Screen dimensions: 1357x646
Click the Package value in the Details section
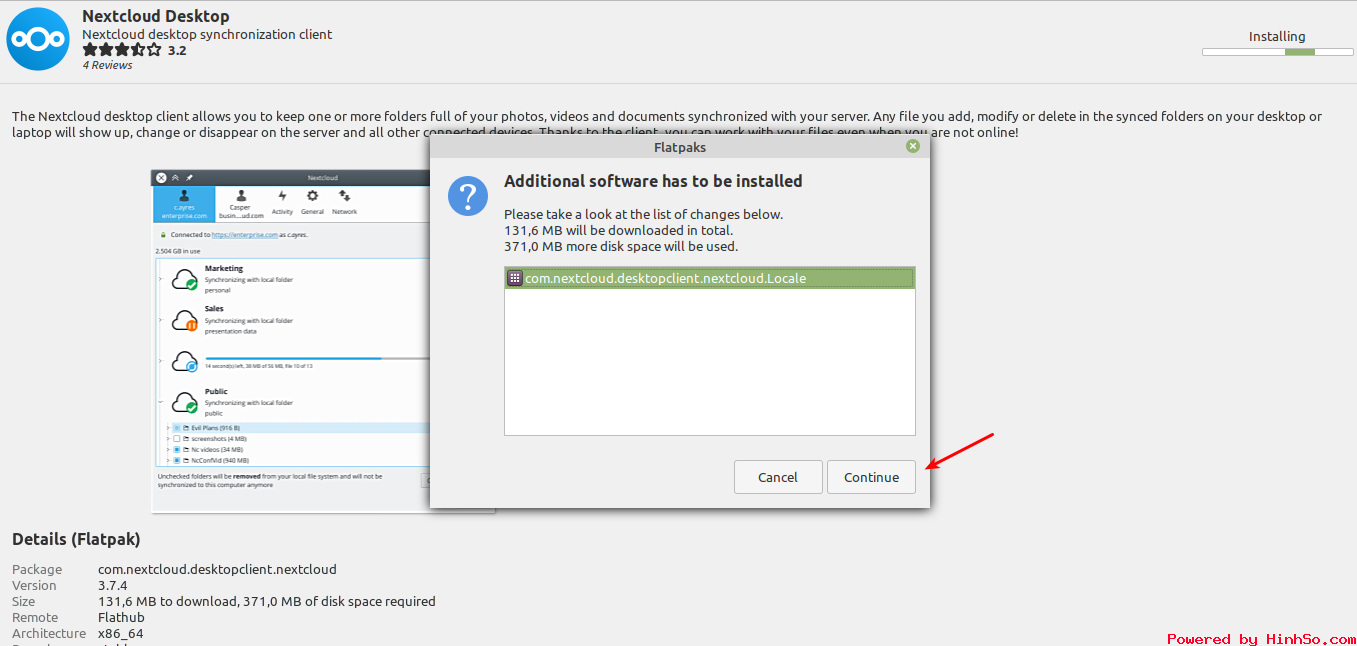pos(217,569)
